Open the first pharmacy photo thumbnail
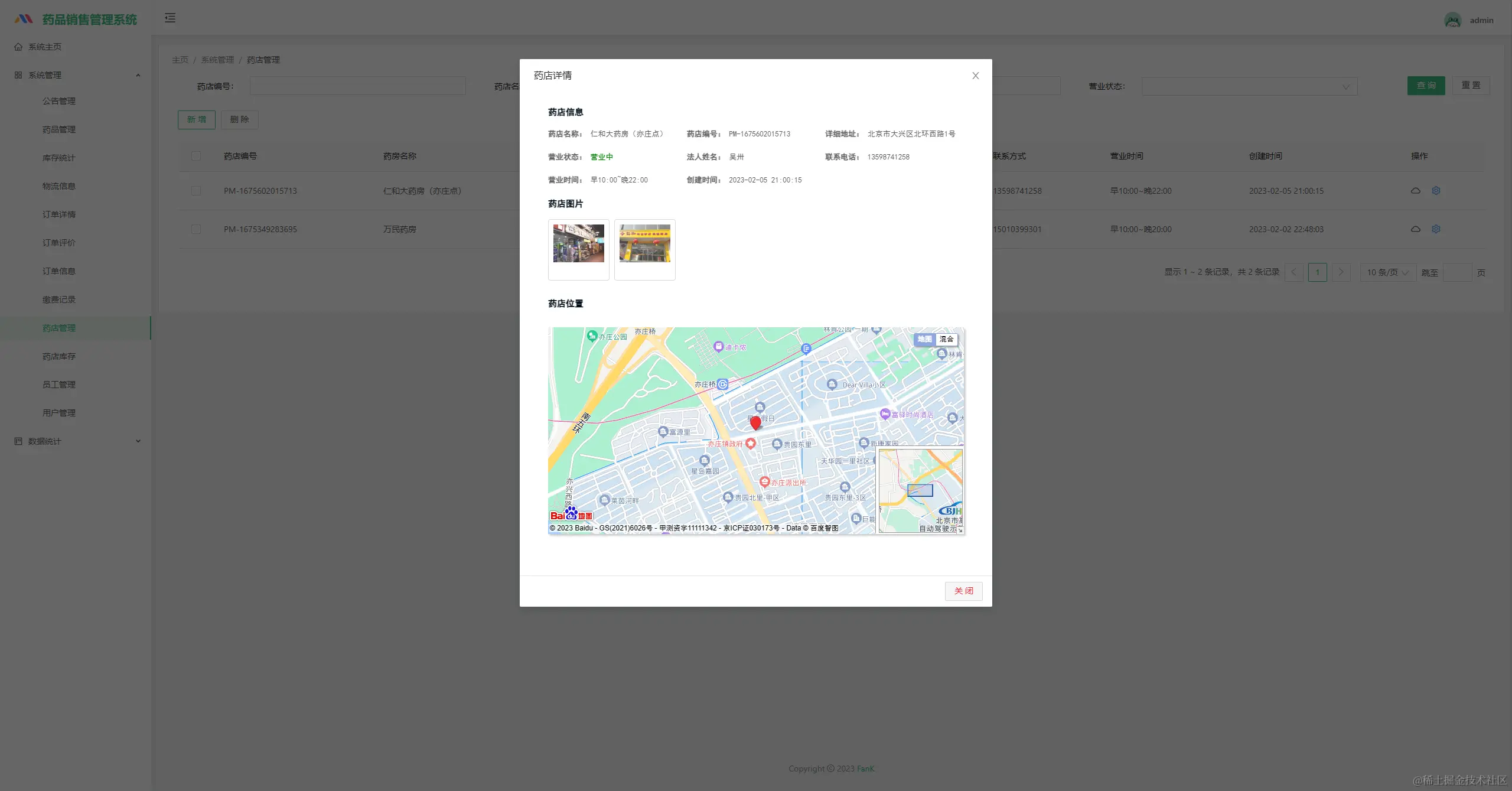1512x791 pixels. 578,243
